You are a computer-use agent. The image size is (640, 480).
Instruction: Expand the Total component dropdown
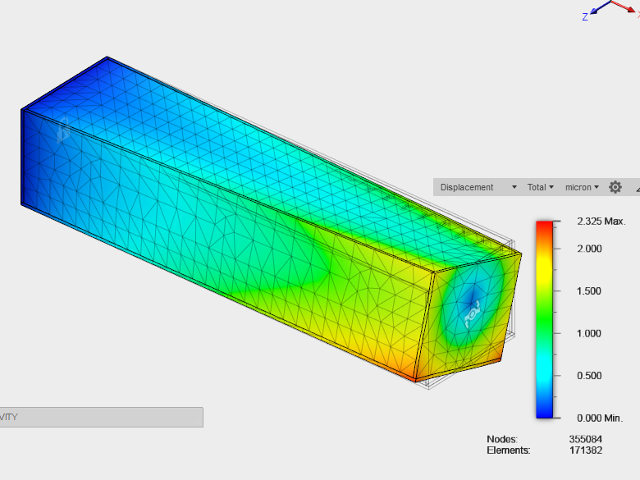click(540, 187)
